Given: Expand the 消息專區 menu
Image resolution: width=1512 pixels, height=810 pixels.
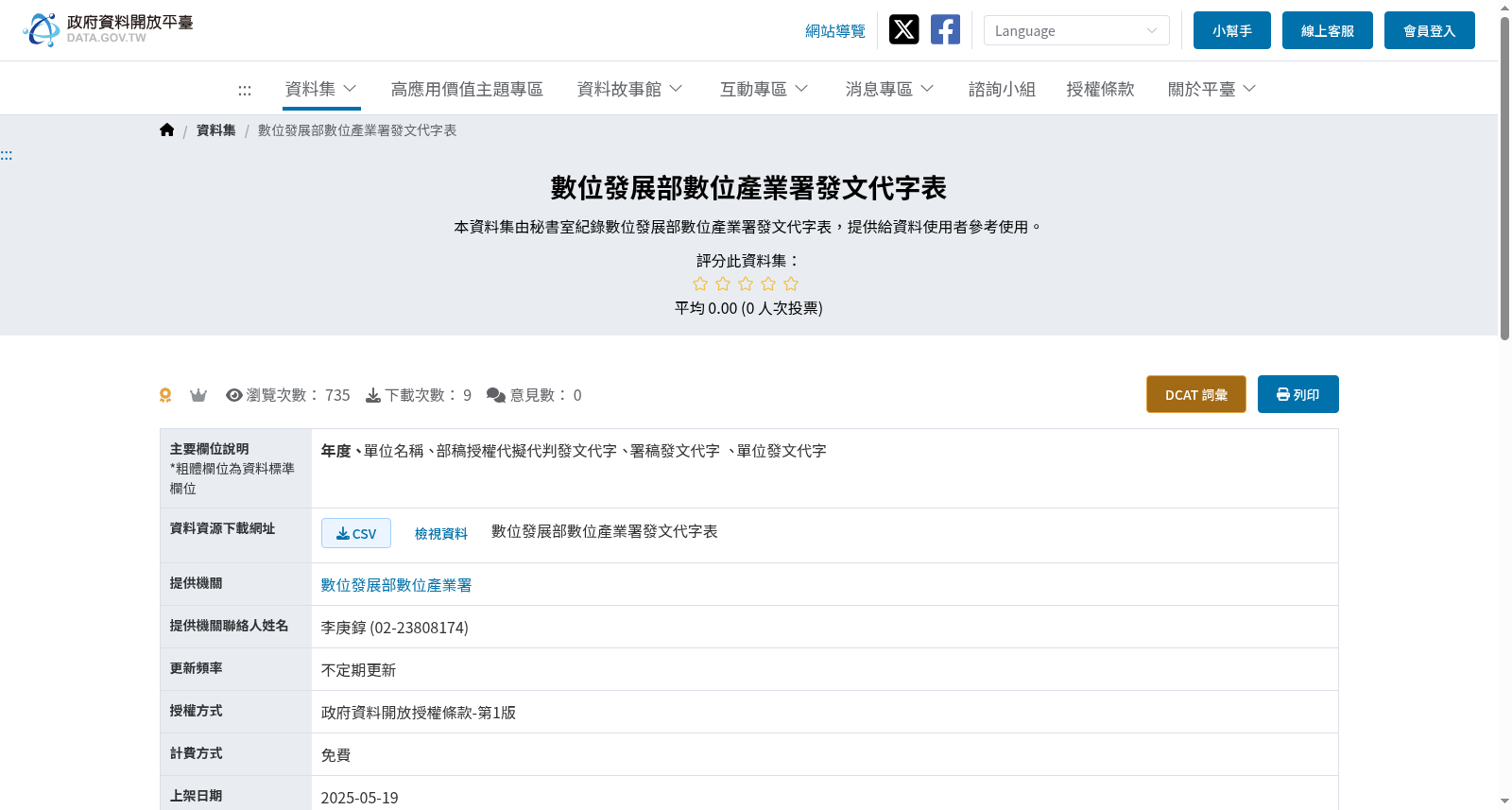Looking at the screenshot, I should coord(889,89).
